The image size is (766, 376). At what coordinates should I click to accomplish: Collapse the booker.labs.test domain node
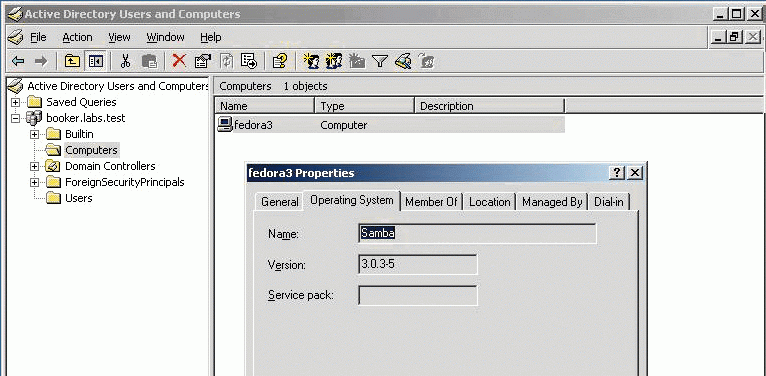point(16,118)
